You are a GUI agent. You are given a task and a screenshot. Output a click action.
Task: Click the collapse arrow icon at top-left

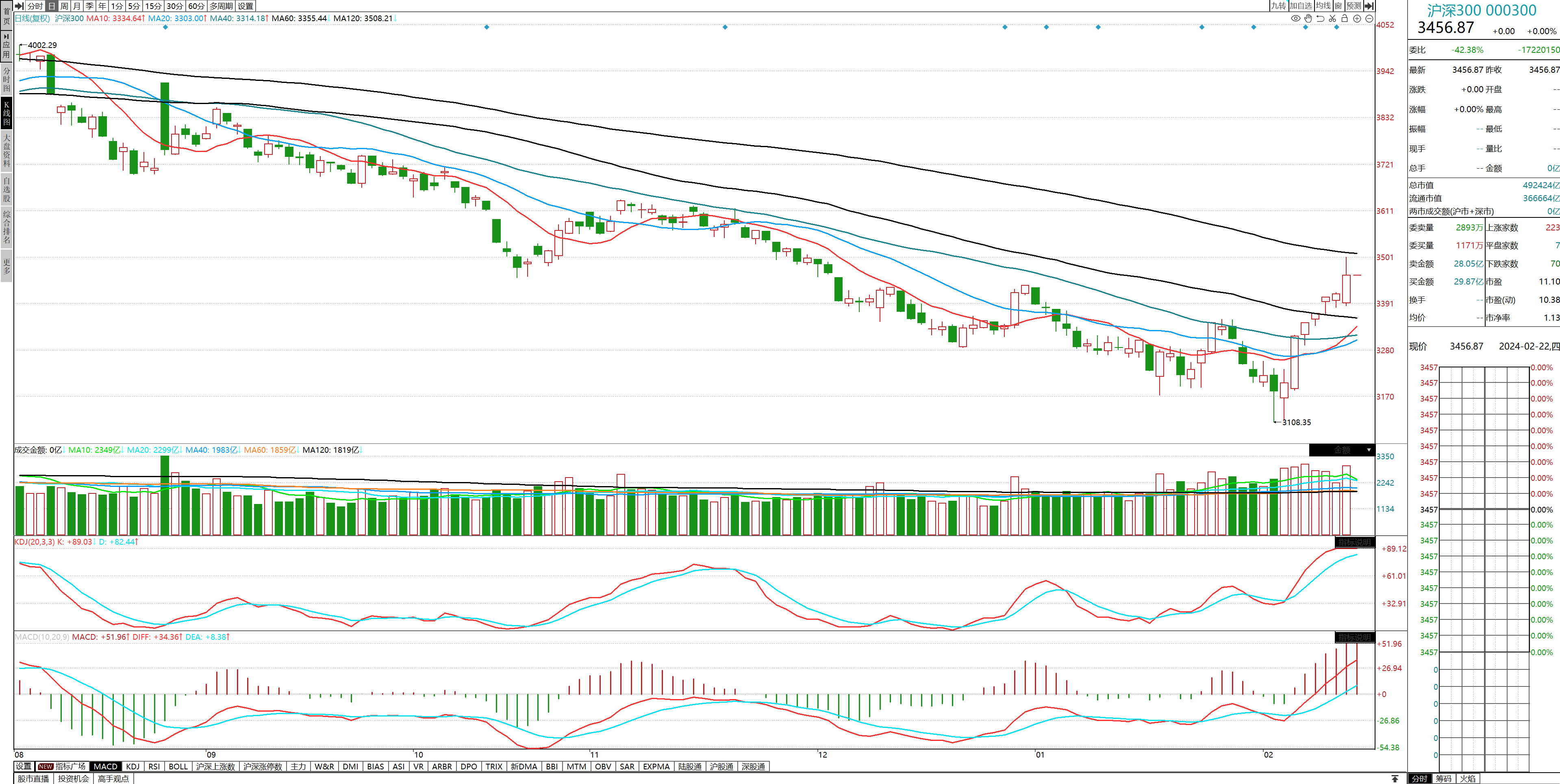tap(20, 6)
